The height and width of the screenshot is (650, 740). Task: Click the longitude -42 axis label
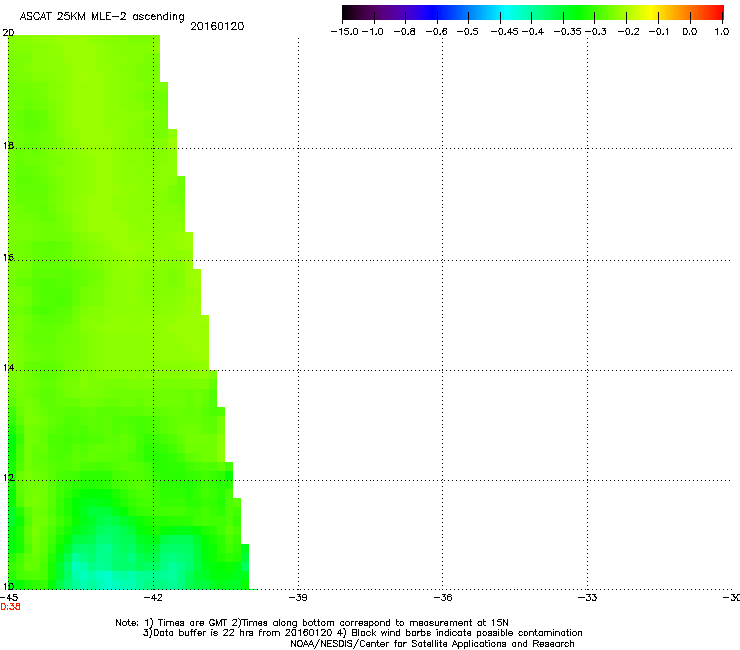(153, 598)
